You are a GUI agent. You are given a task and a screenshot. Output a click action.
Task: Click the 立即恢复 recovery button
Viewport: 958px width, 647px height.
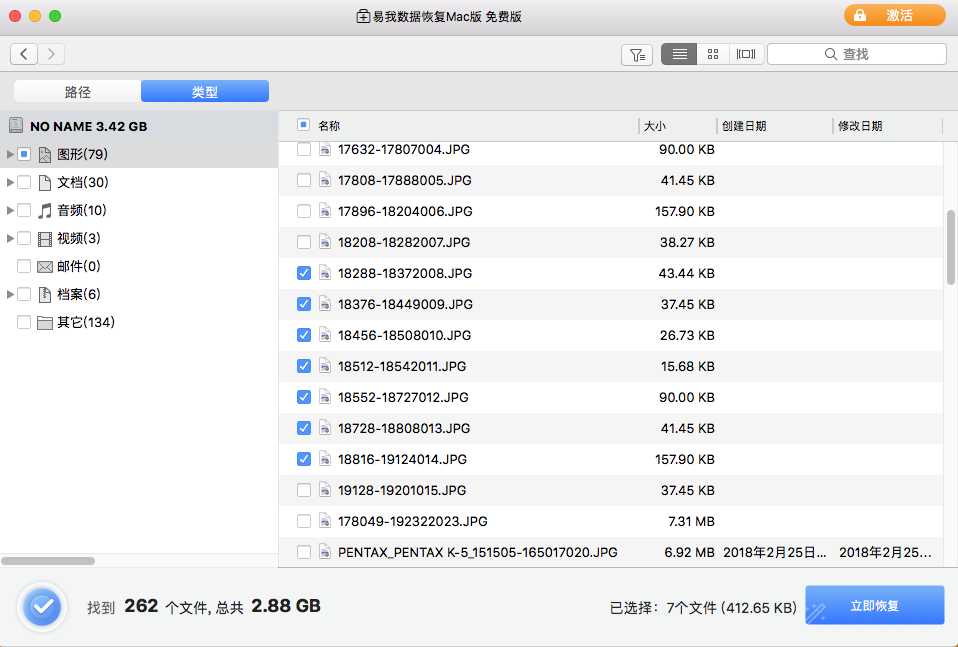coord(874,605)
